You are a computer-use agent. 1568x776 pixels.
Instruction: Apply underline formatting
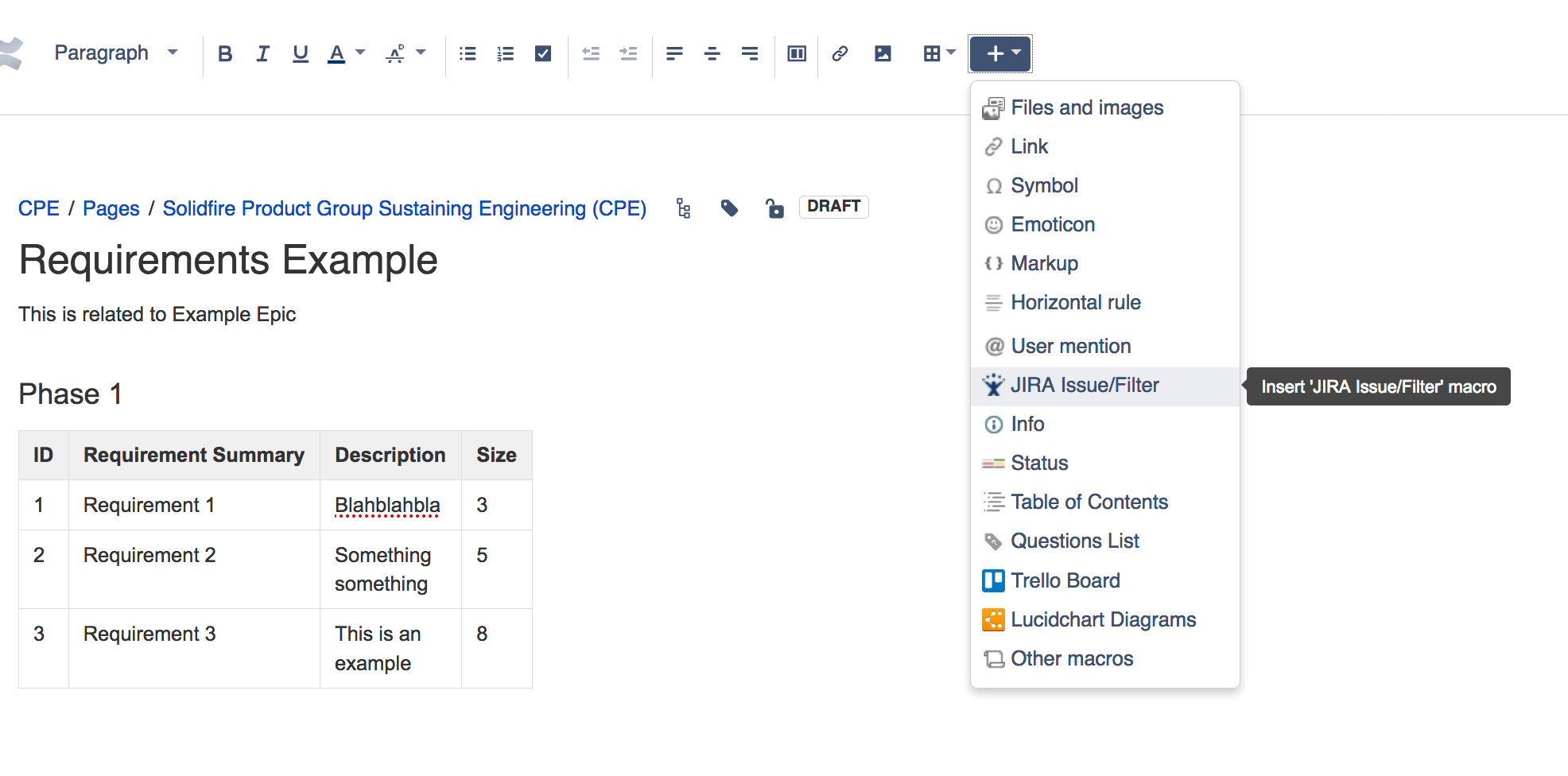pos(300,53)
